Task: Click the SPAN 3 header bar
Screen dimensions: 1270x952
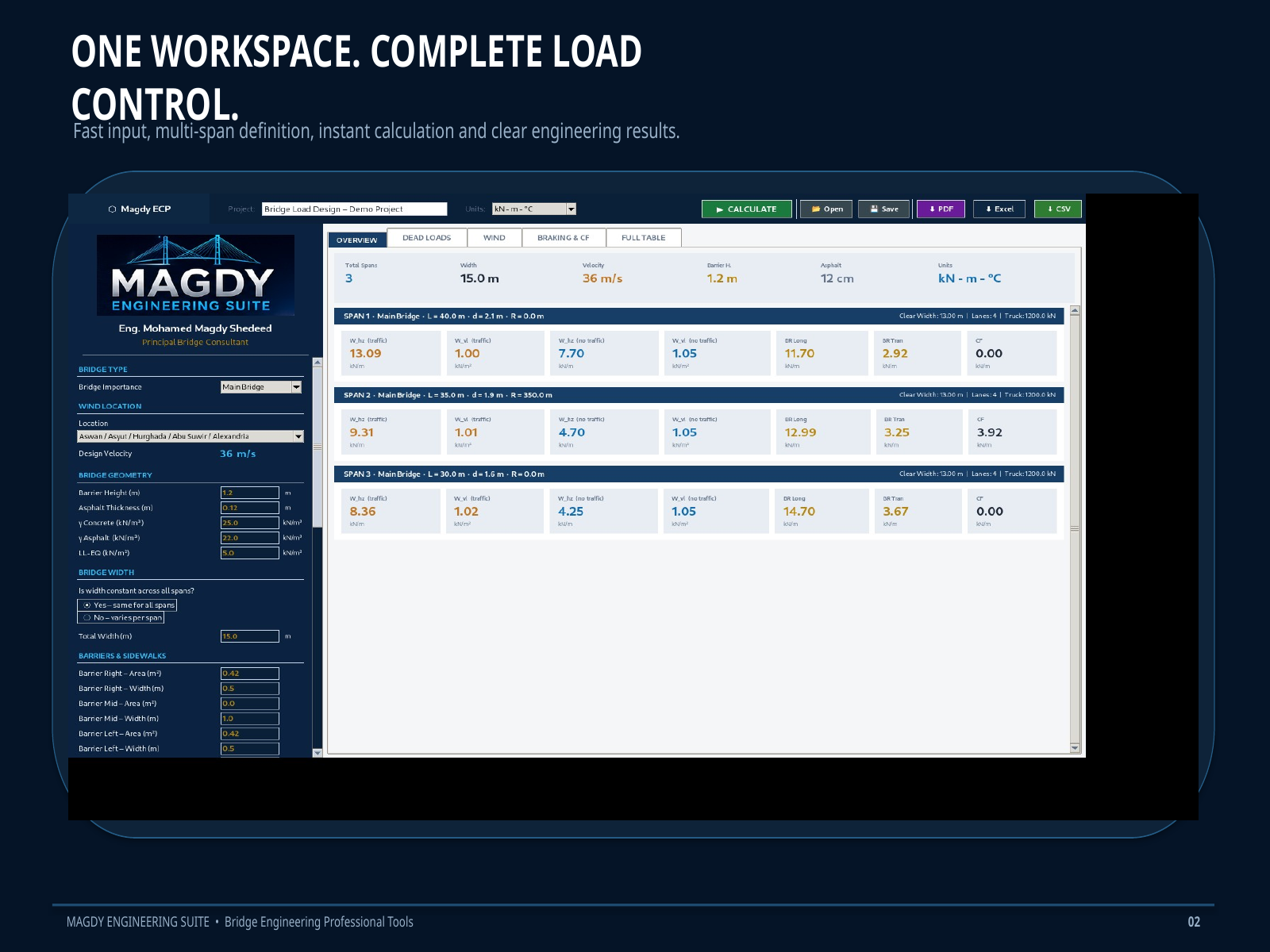Action: 698,474
